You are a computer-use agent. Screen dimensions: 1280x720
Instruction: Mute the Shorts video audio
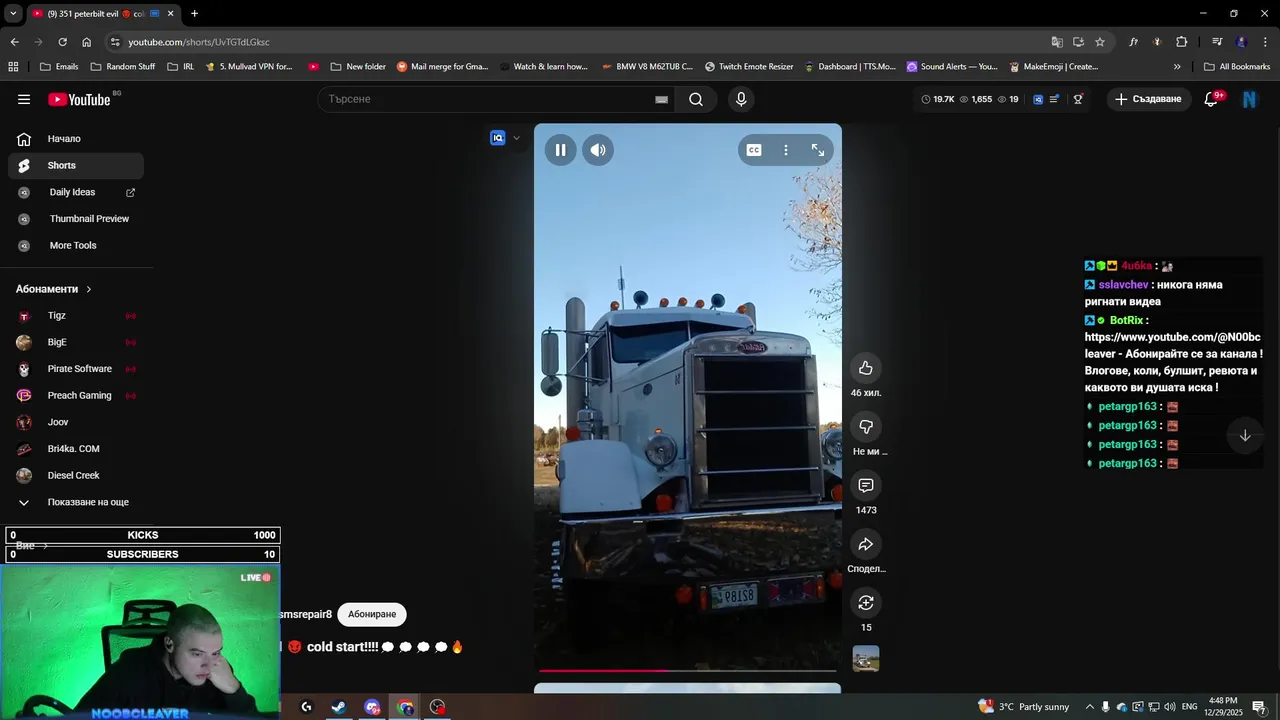pos(598,150)
